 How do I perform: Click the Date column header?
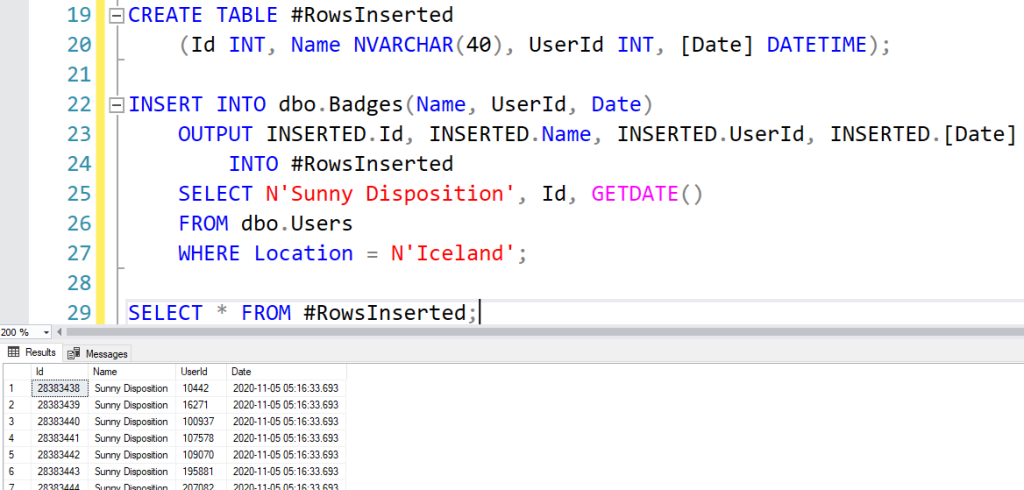(x=243, y=371)
